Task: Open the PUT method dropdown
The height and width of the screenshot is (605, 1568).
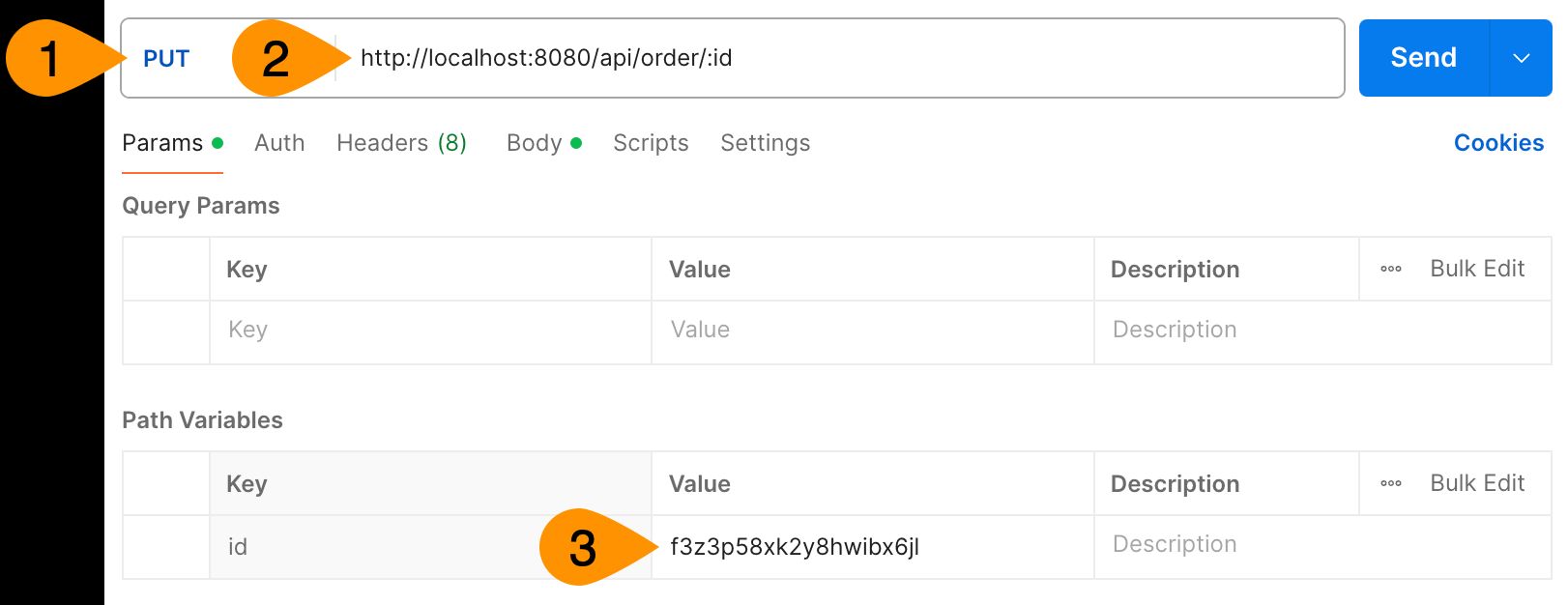Action: point(166,58)
